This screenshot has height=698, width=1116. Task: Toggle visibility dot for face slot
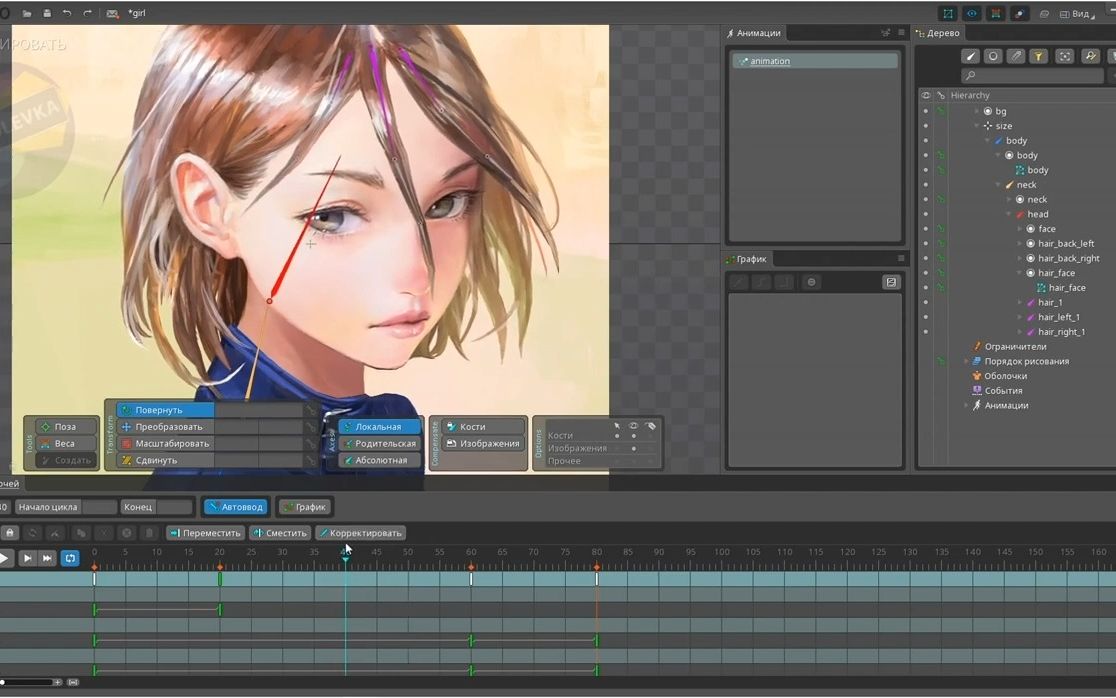click(925, 228)
